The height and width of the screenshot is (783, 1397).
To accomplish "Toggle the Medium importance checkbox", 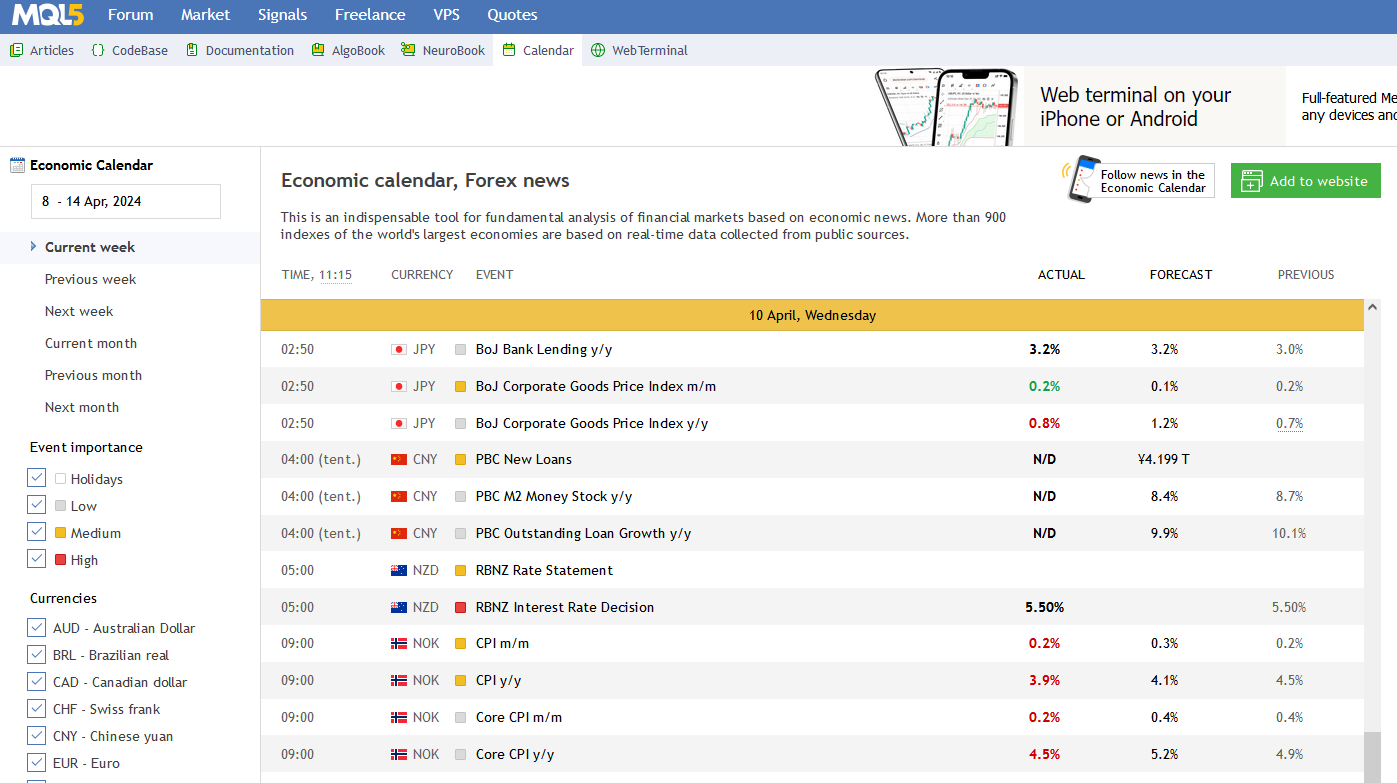I will coord(37,533).
